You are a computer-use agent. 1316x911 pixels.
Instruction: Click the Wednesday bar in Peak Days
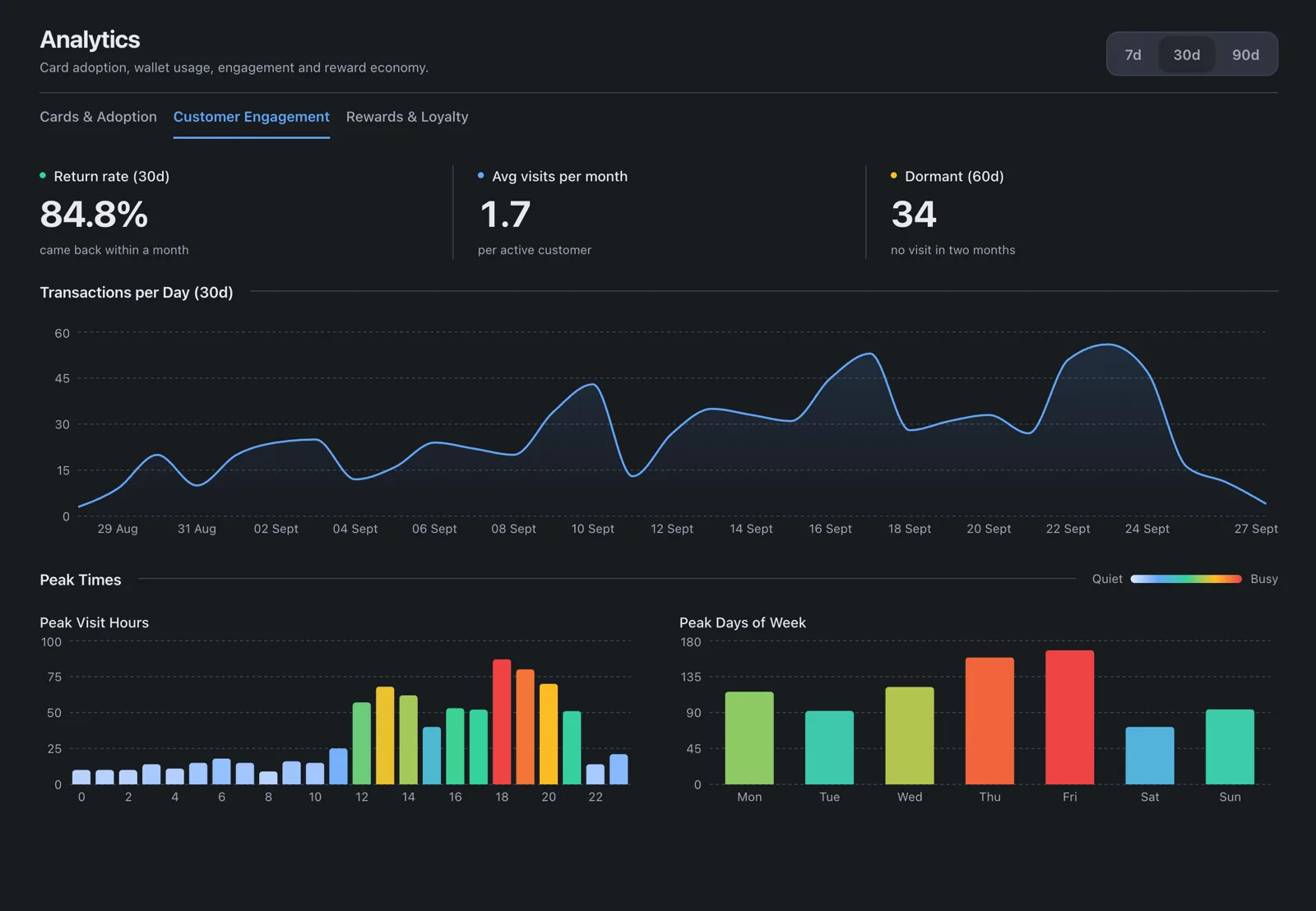coord(910,735)
